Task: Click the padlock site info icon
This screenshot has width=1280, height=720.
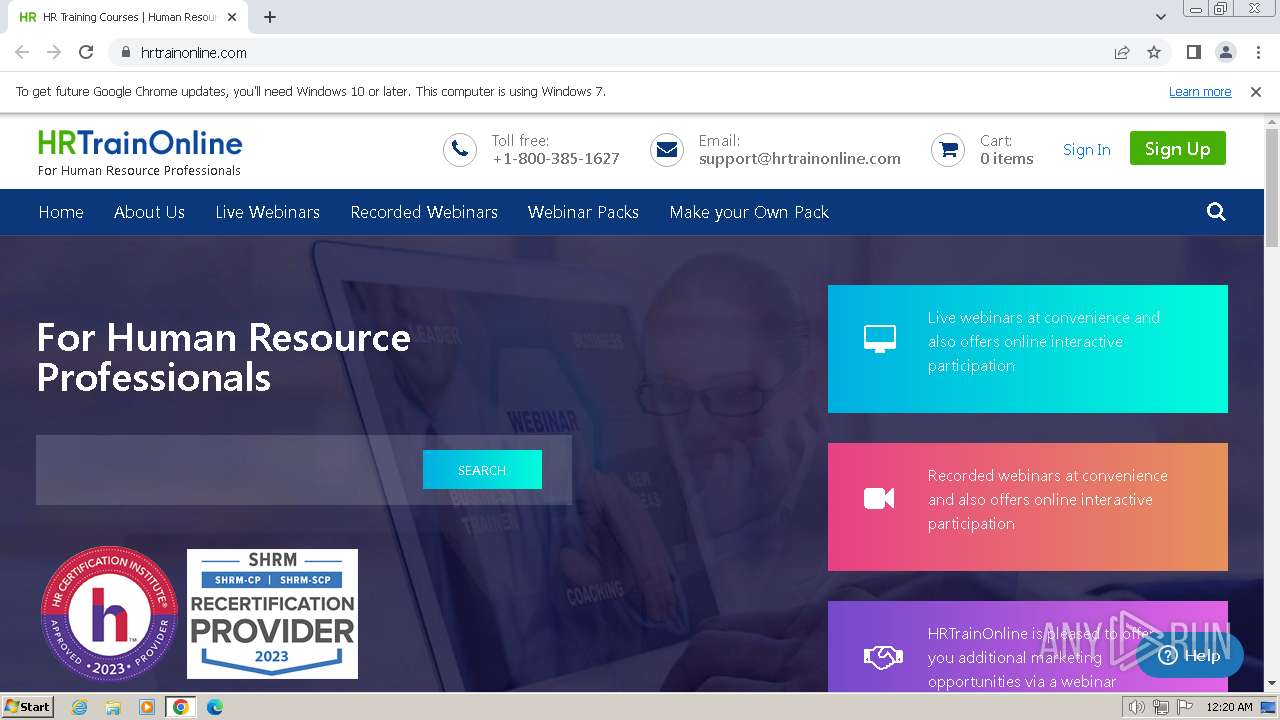Action: [126, 52]
